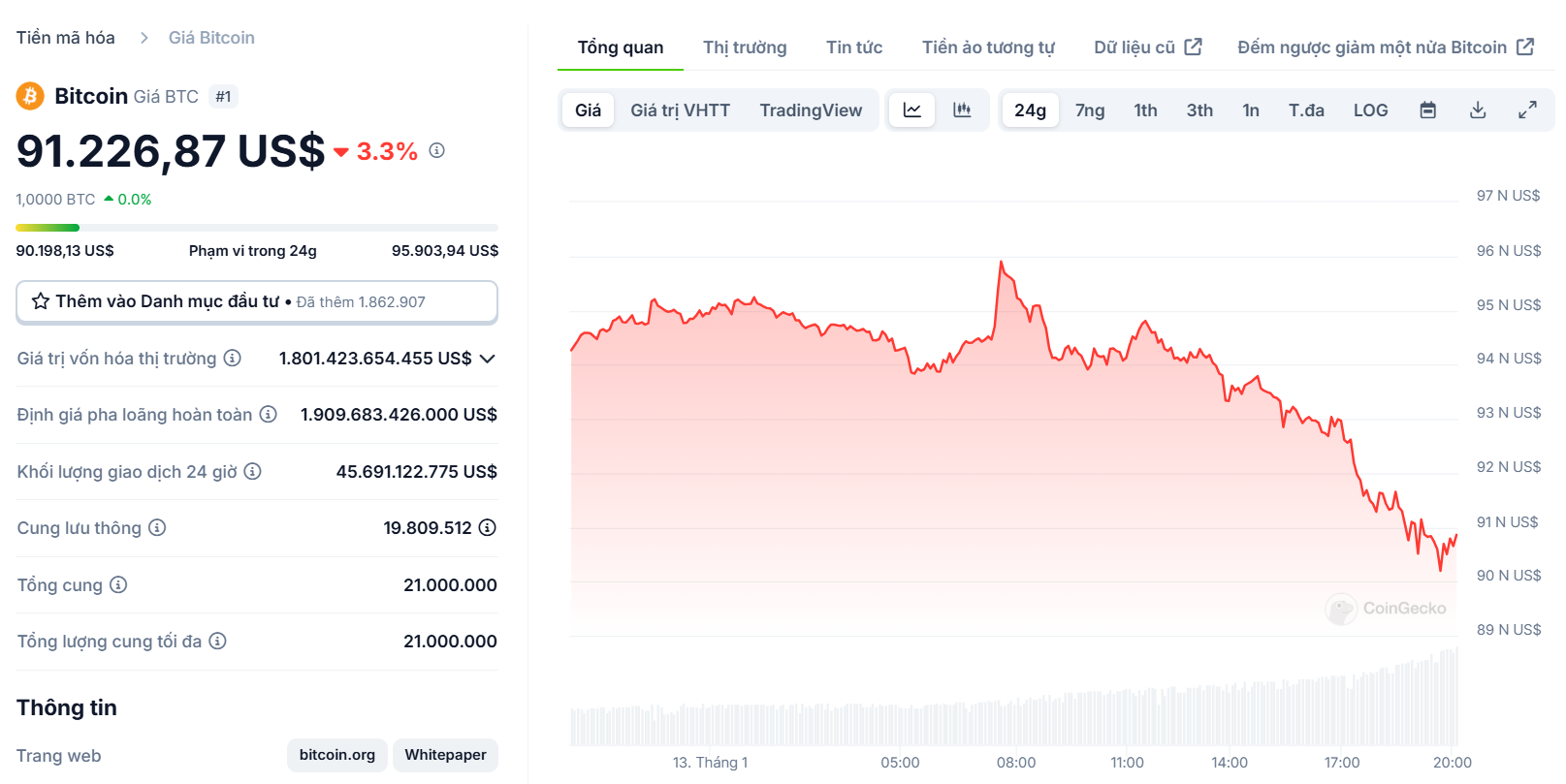Click the 95.903,94 US$ high value

tap(445, 251)
